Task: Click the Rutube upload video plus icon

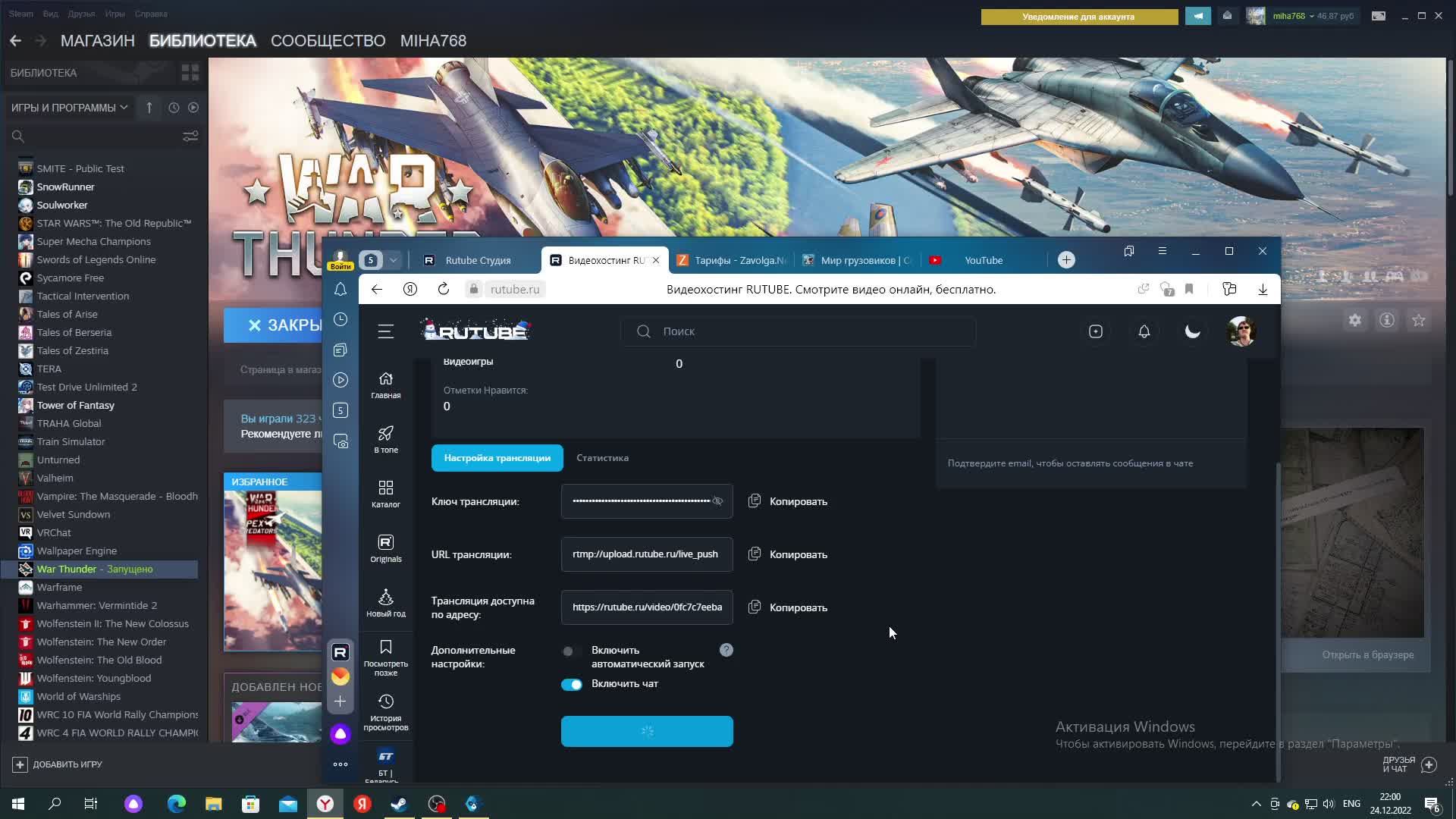Action: (1095, 331)
